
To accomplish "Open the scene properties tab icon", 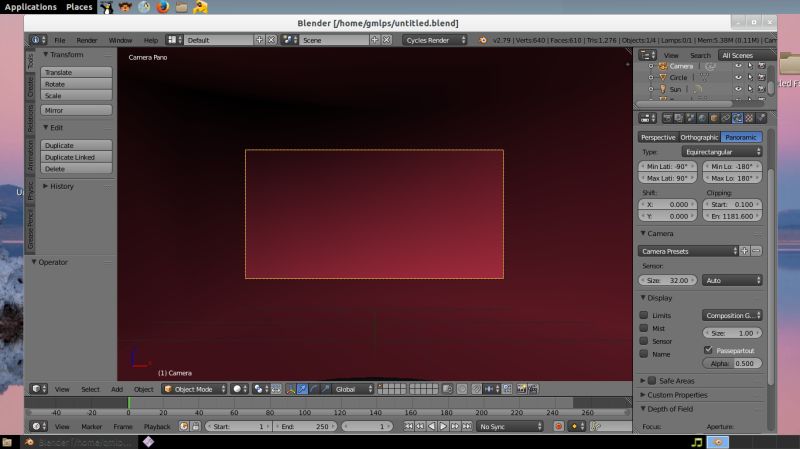I will [690, 118].
